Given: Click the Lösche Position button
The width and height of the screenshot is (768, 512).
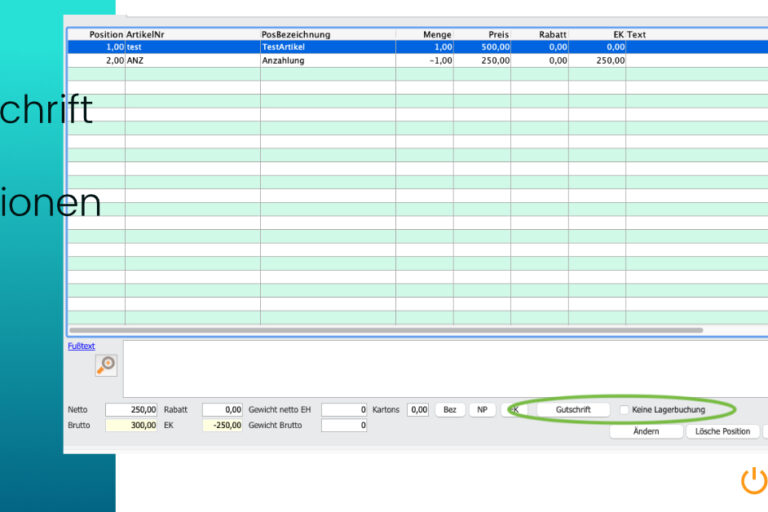Looking at the screenshot, I should [722, 432].
